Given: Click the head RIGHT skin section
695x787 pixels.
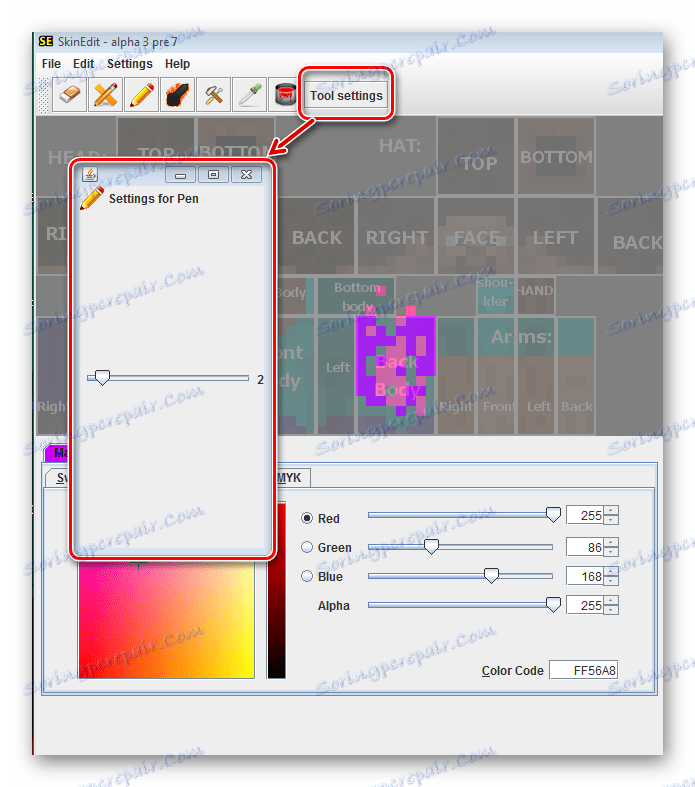Looking at the screenshot, I should (x=396, y=236).
